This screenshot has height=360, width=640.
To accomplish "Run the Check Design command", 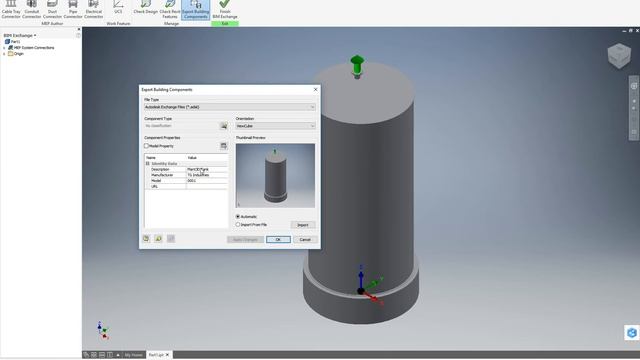I will point(145,8).
